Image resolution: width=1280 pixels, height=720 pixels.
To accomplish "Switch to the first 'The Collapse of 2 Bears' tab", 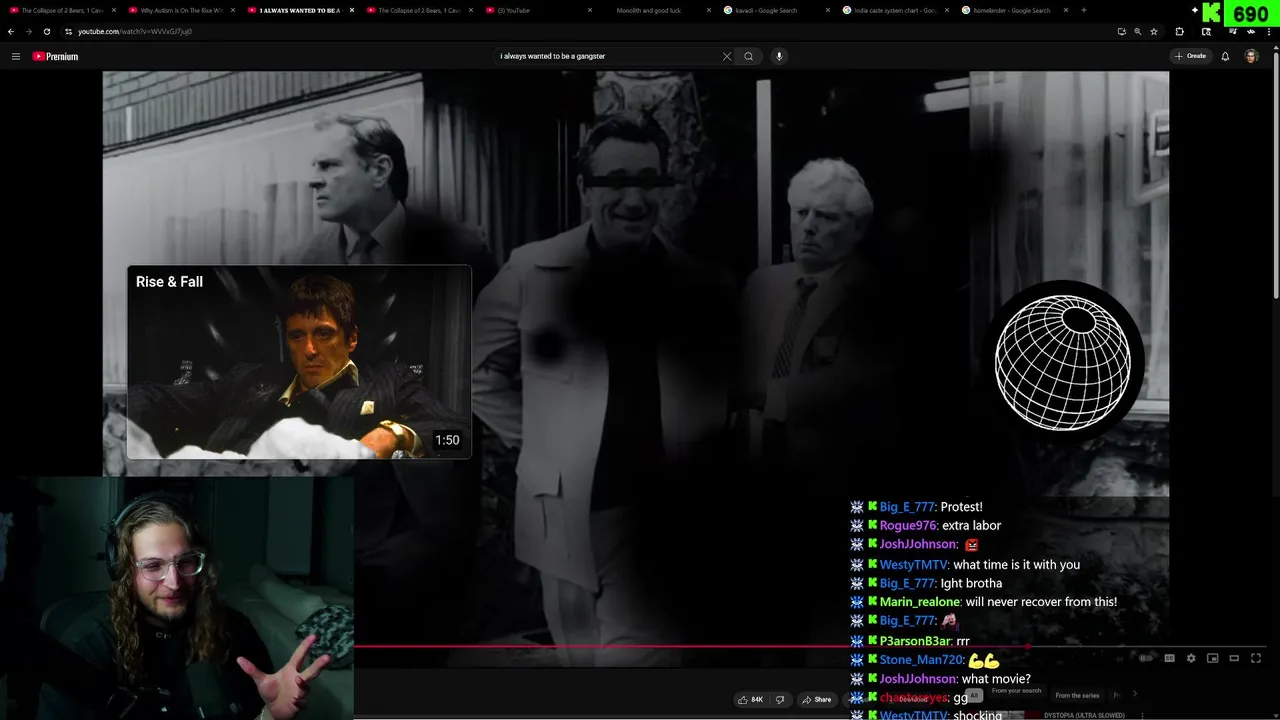I will point(60,10).
